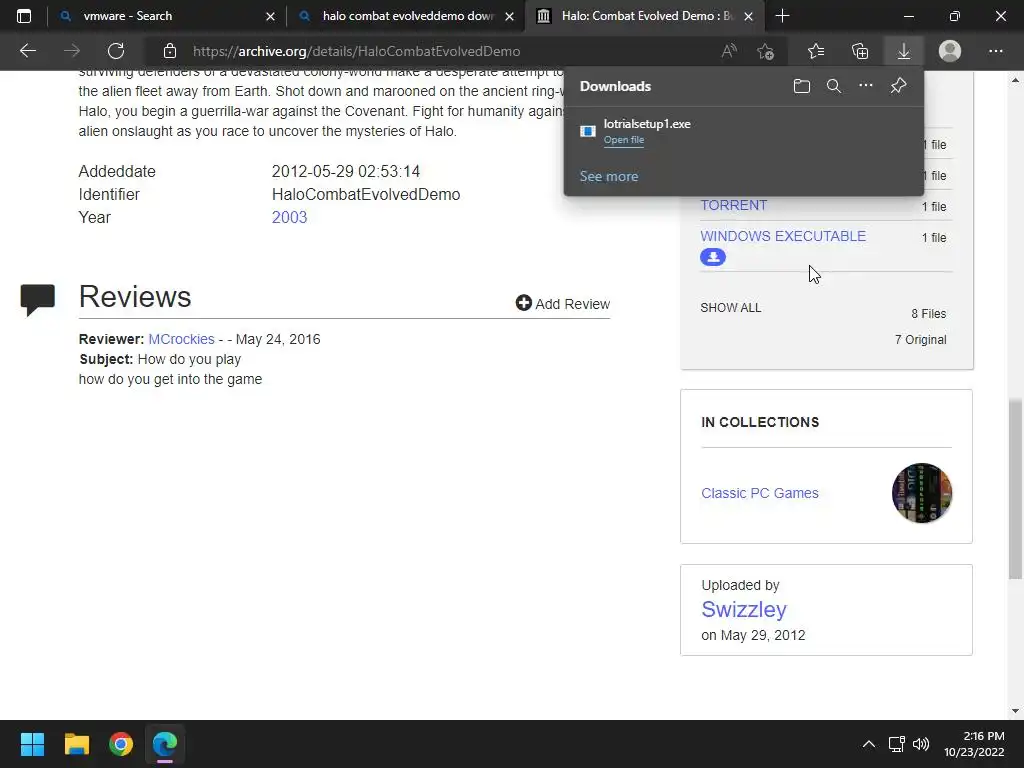Refresh the archive.org page

(x=116, y=51)
